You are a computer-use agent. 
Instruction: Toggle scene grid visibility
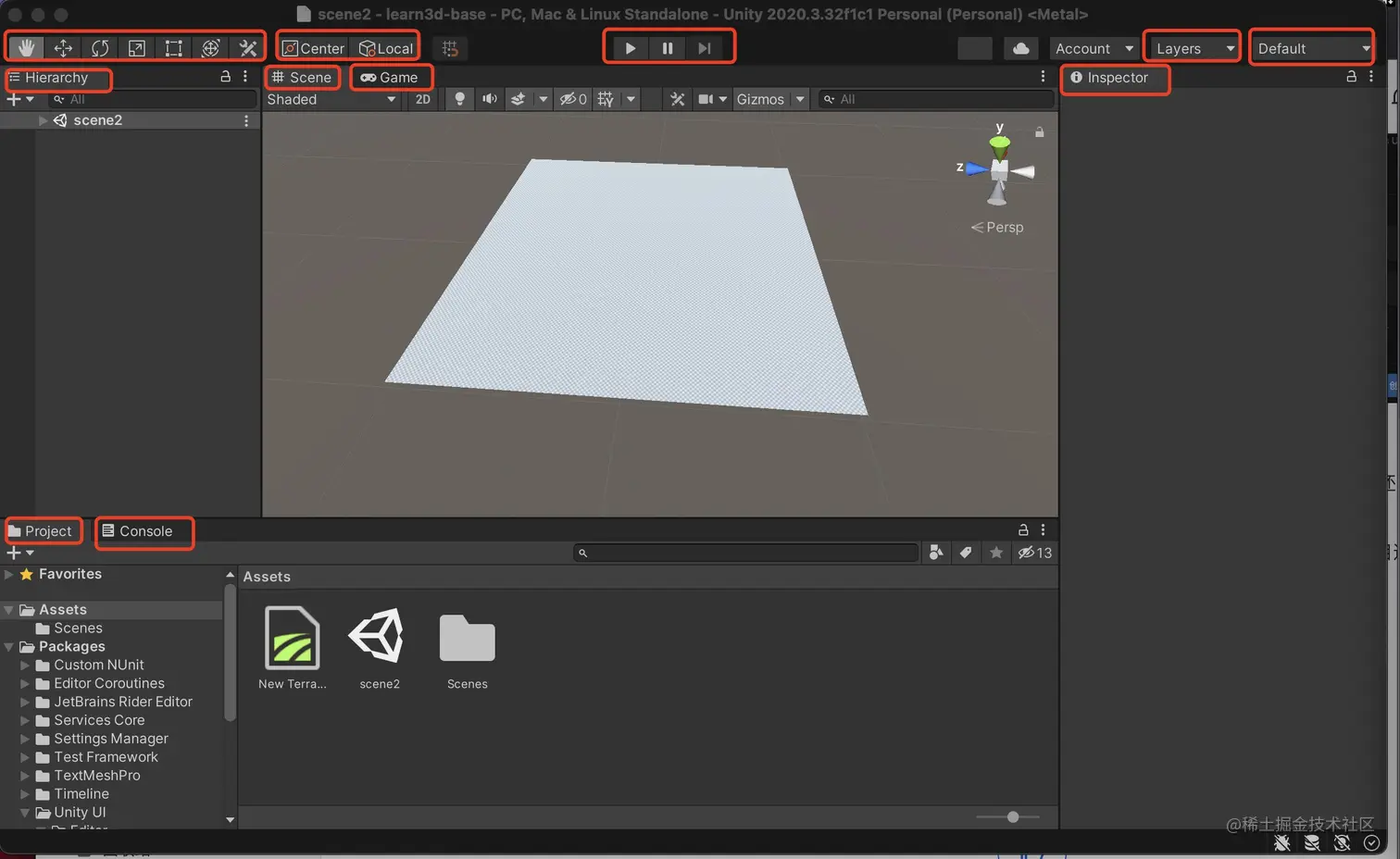(606, 99)
